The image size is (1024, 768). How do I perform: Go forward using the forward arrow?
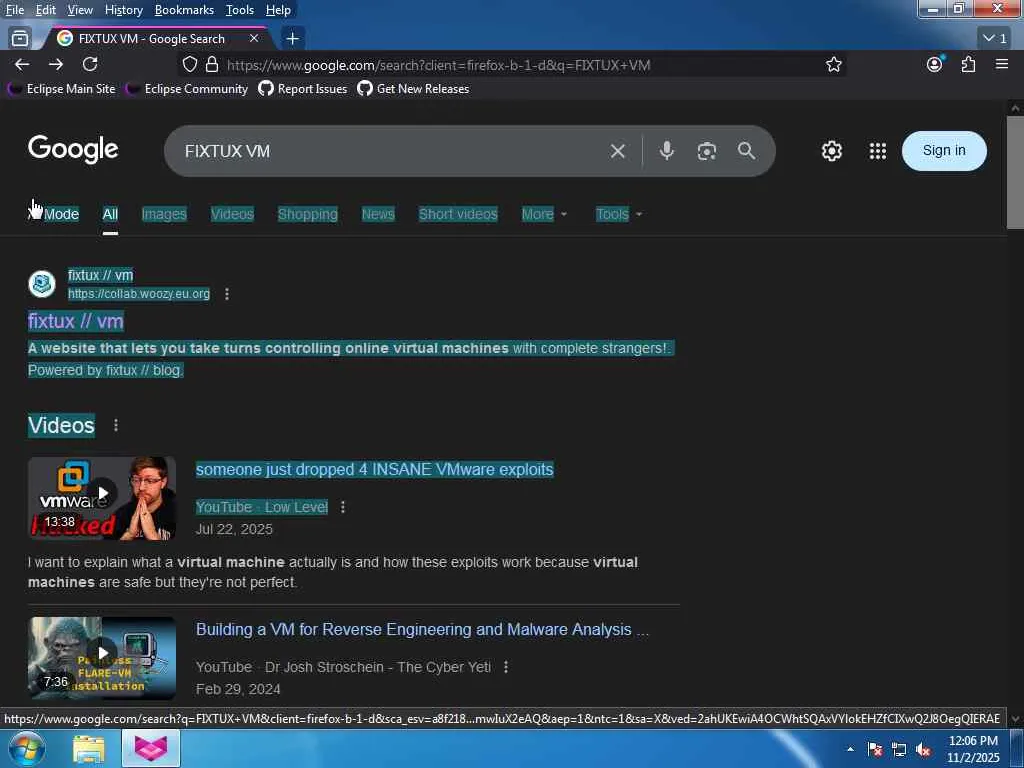[x=56, y=64]
